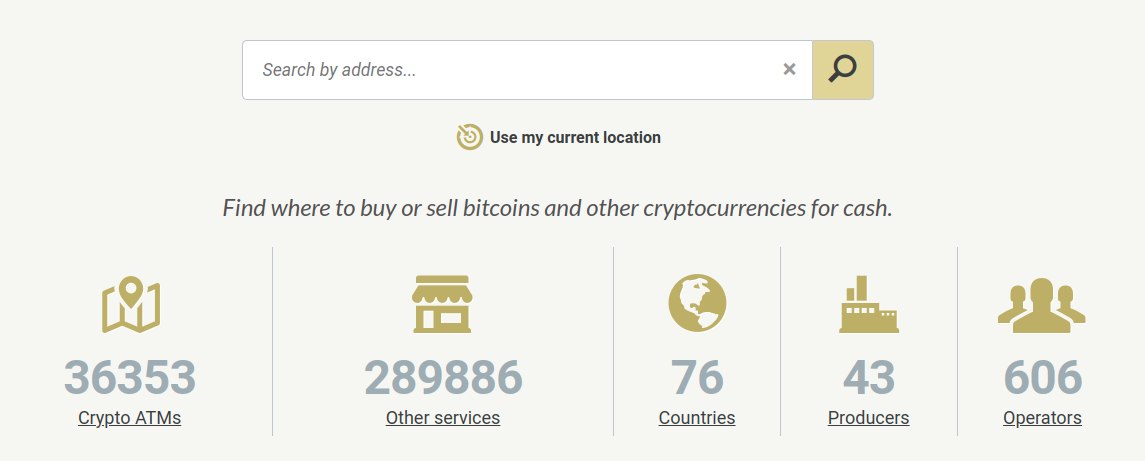
Task: Click the 606 operators count number
Action: [x=1042, y=378]
